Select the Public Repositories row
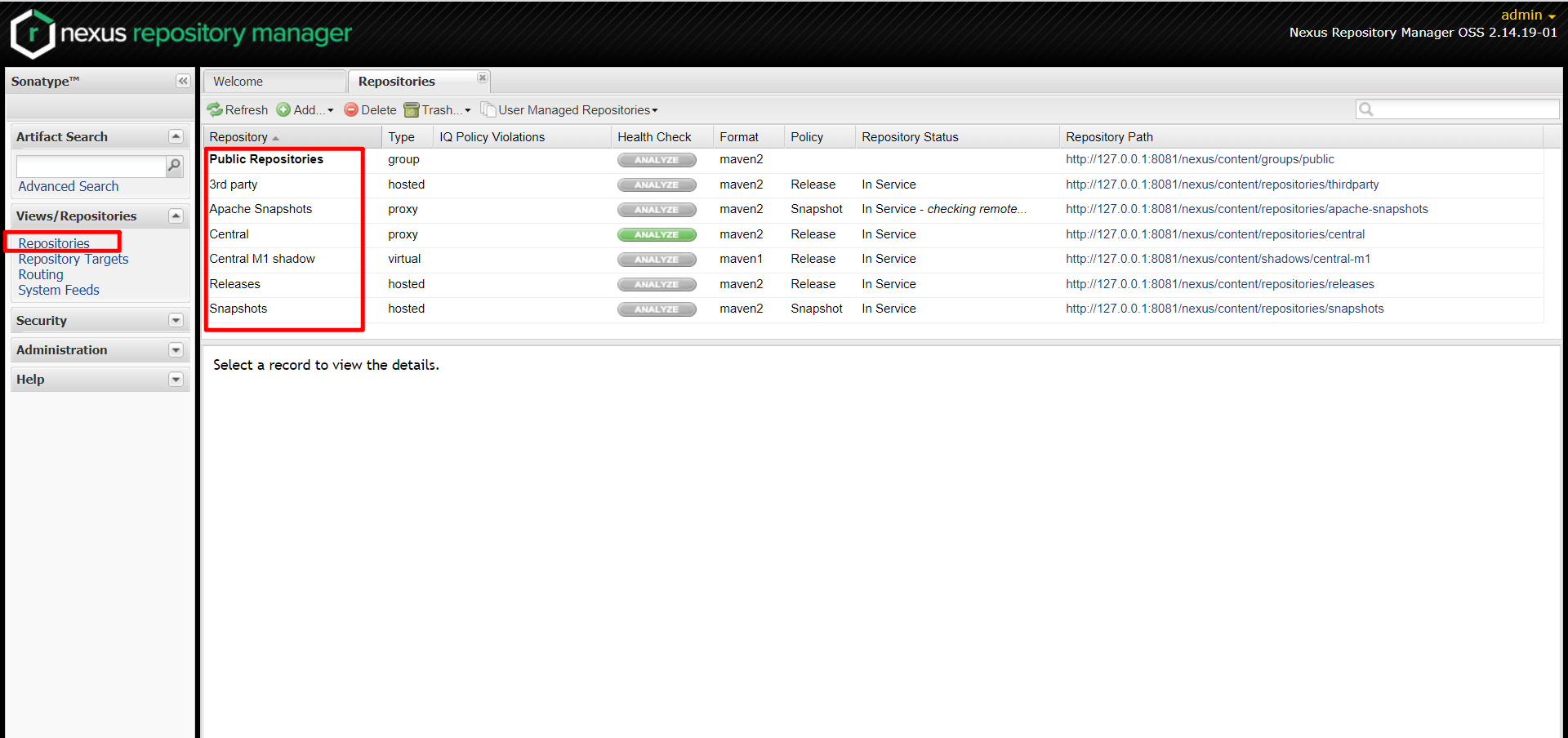1568x738 pixels. [874, 160]
